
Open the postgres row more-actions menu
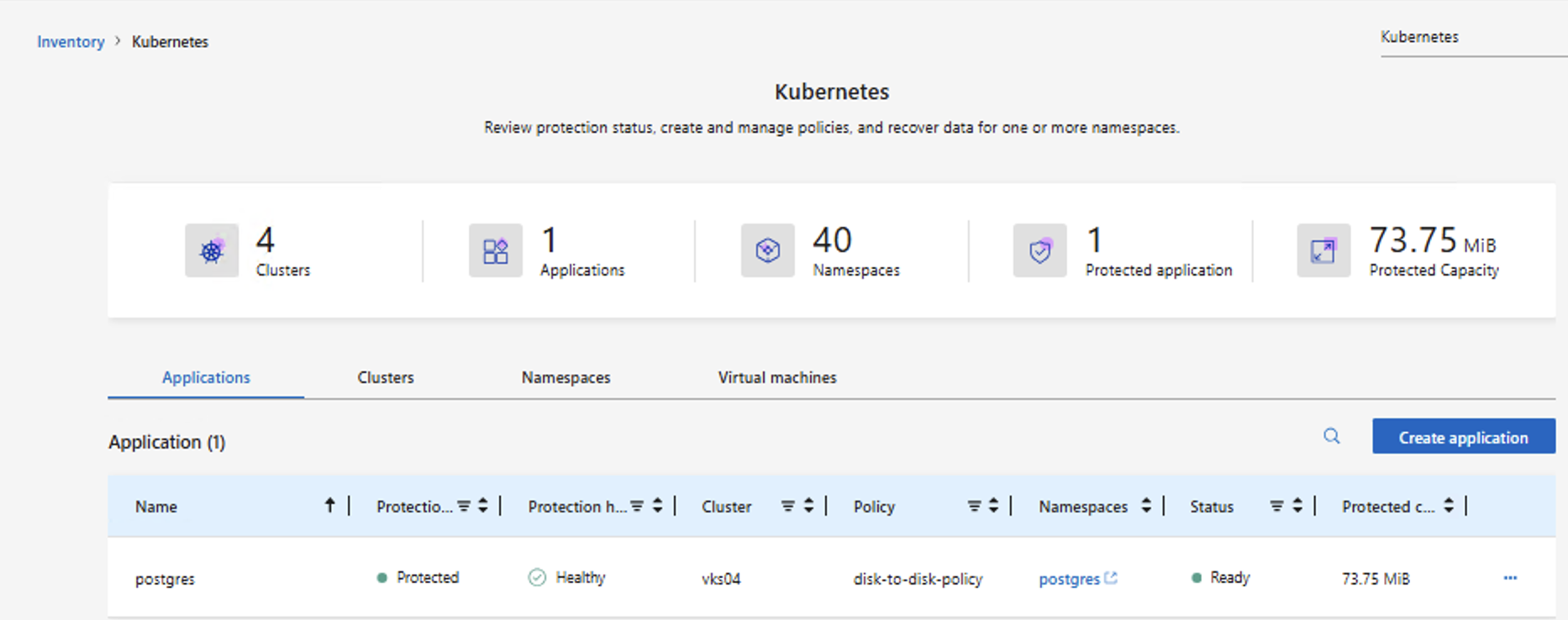pos(1510,578)
